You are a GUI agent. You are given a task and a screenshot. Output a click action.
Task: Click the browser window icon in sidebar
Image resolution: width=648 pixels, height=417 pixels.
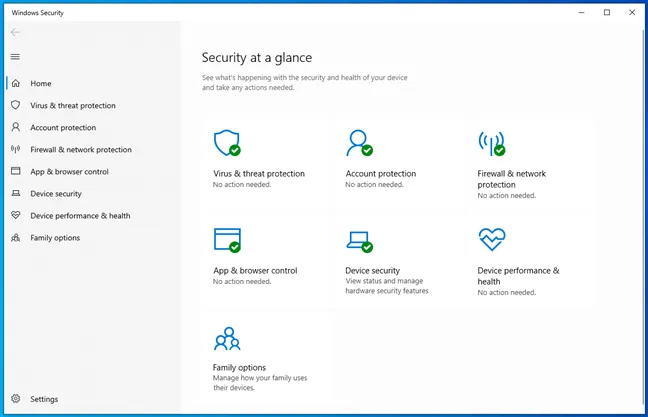tap(16, 171)
